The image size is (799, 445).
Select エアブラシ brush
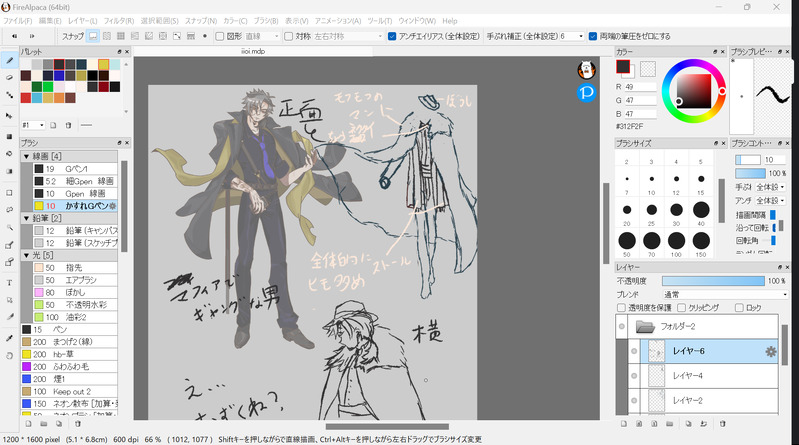pyautogui.click(x=75, y=280)
